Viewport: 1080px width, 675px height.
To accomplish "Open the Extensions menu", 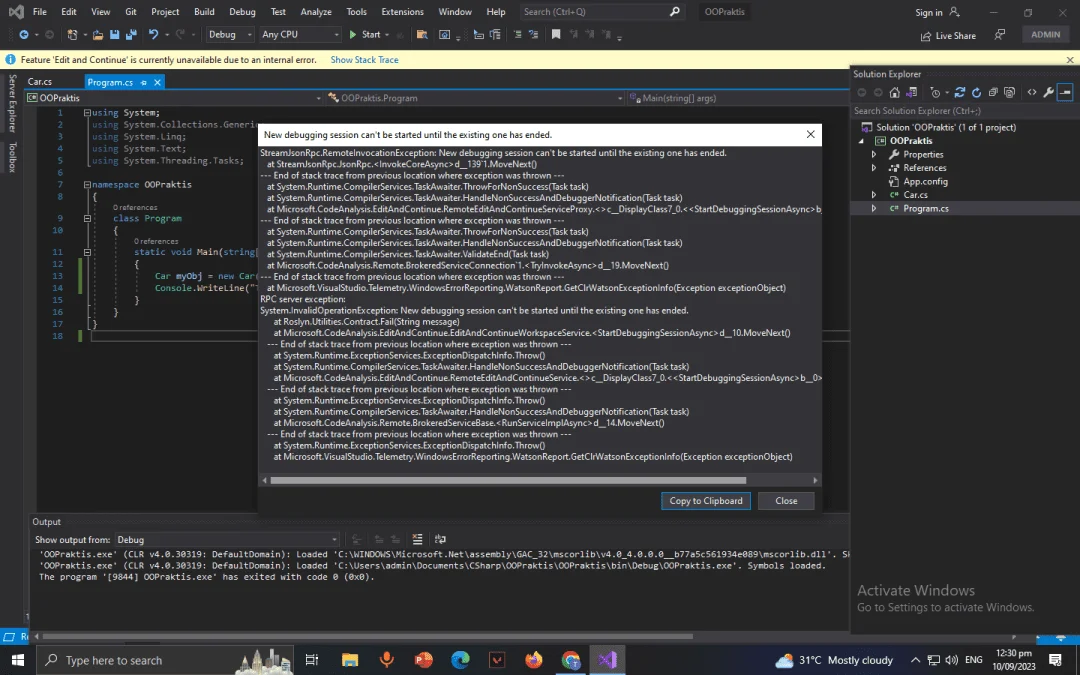I will [402, 12].
